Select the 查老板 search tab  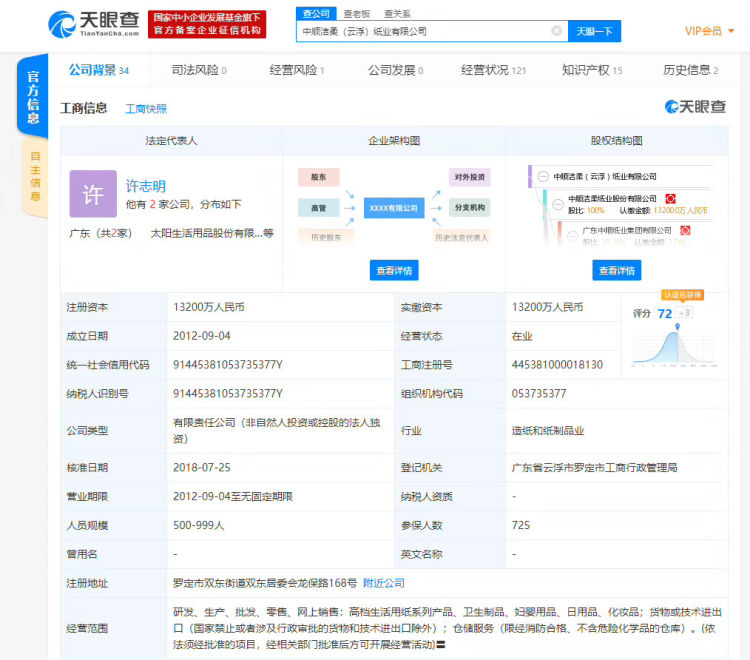tap(357, 14)
